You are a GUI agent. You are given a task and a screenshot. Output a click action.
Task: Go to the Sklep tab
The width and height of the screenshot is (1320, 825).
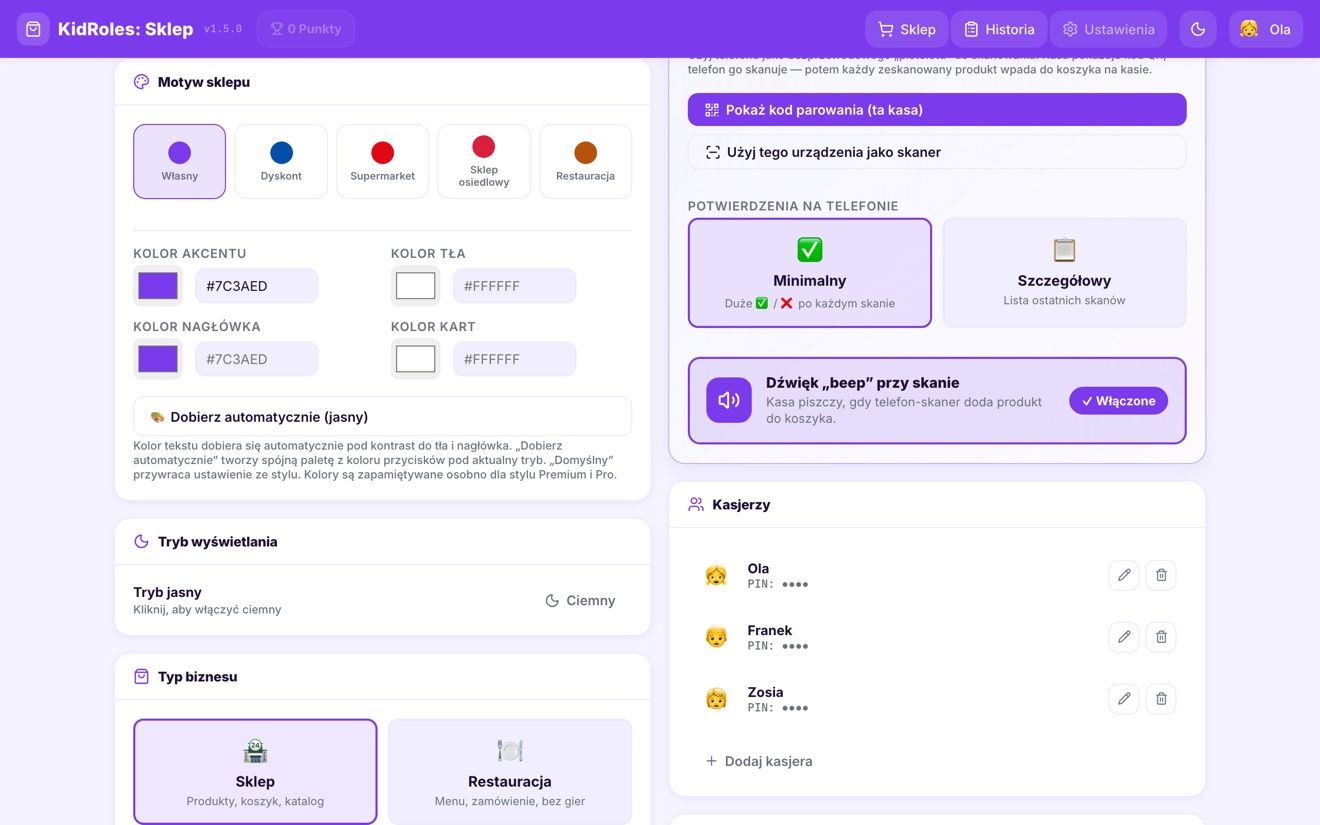[x=906, y=29]
